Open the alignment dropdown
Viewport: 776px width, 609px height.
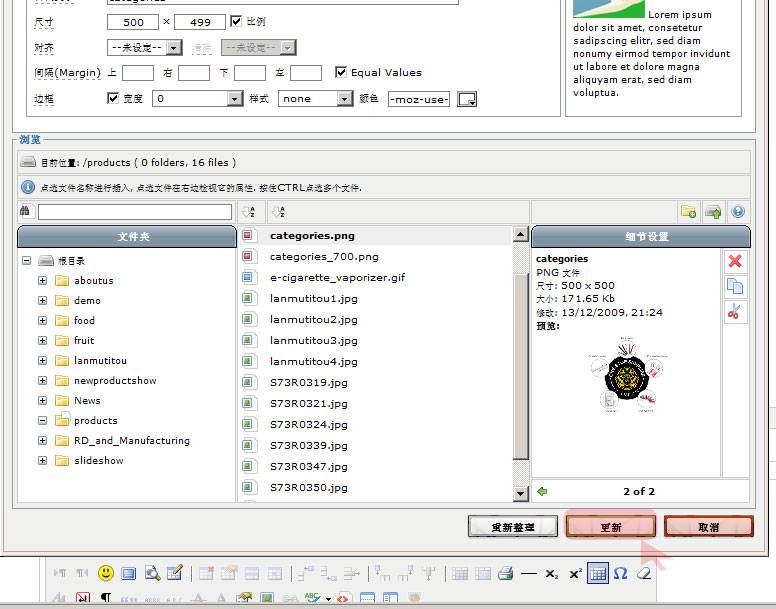[145, 47]
